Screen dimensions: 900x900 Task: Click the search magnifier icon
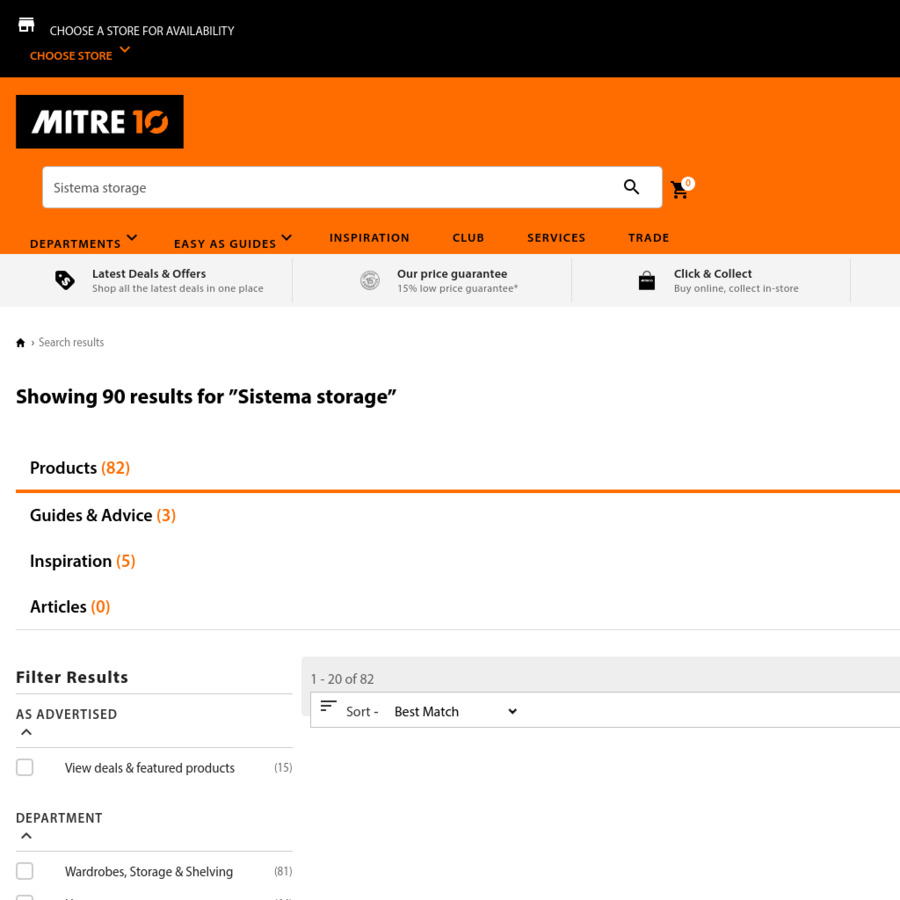[632, 187]
